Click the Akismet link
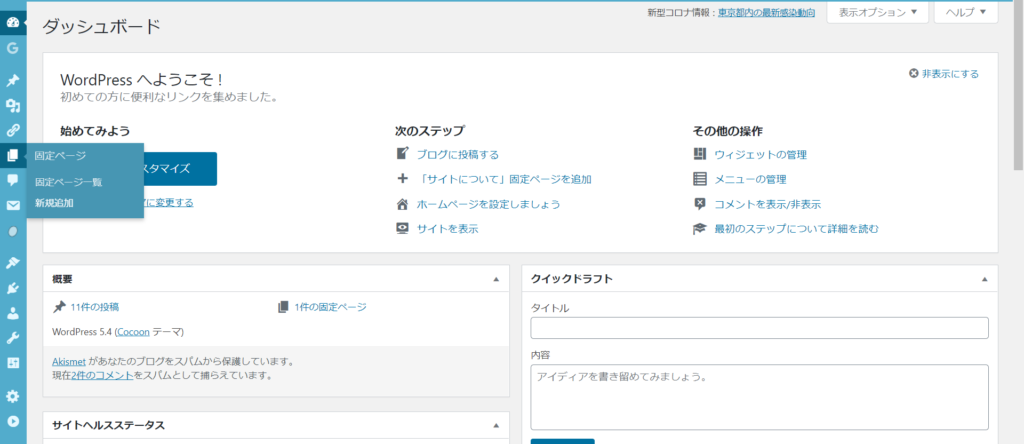 69,361
